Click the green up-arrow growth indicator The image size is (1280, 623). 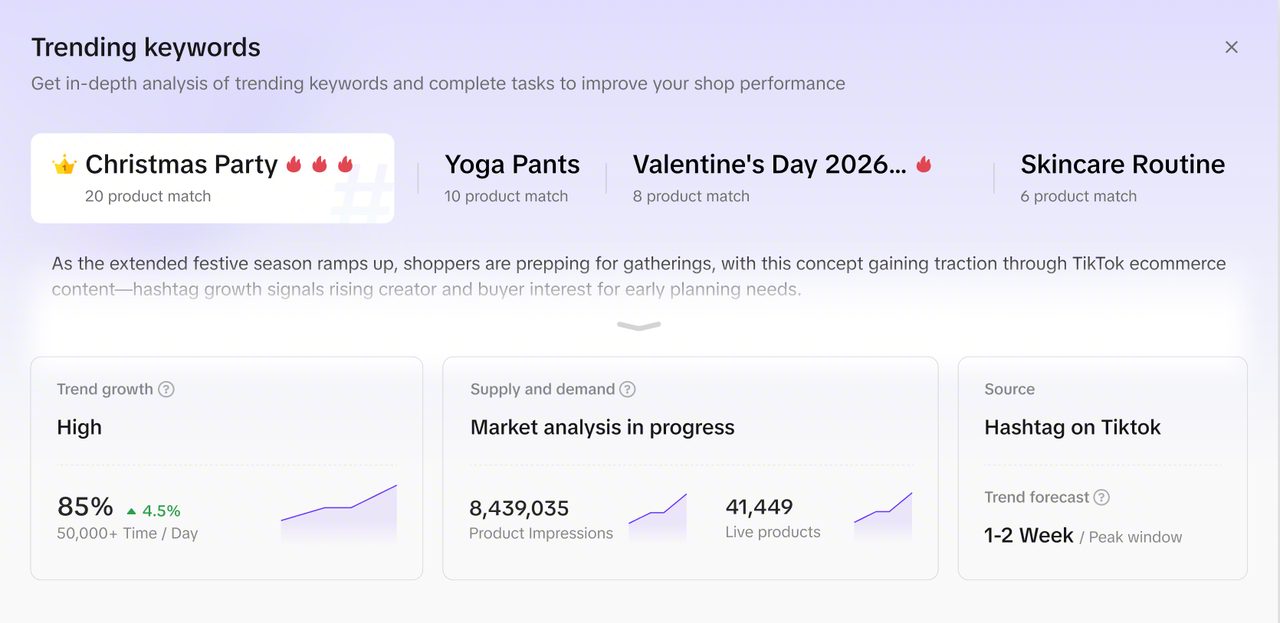132,510
